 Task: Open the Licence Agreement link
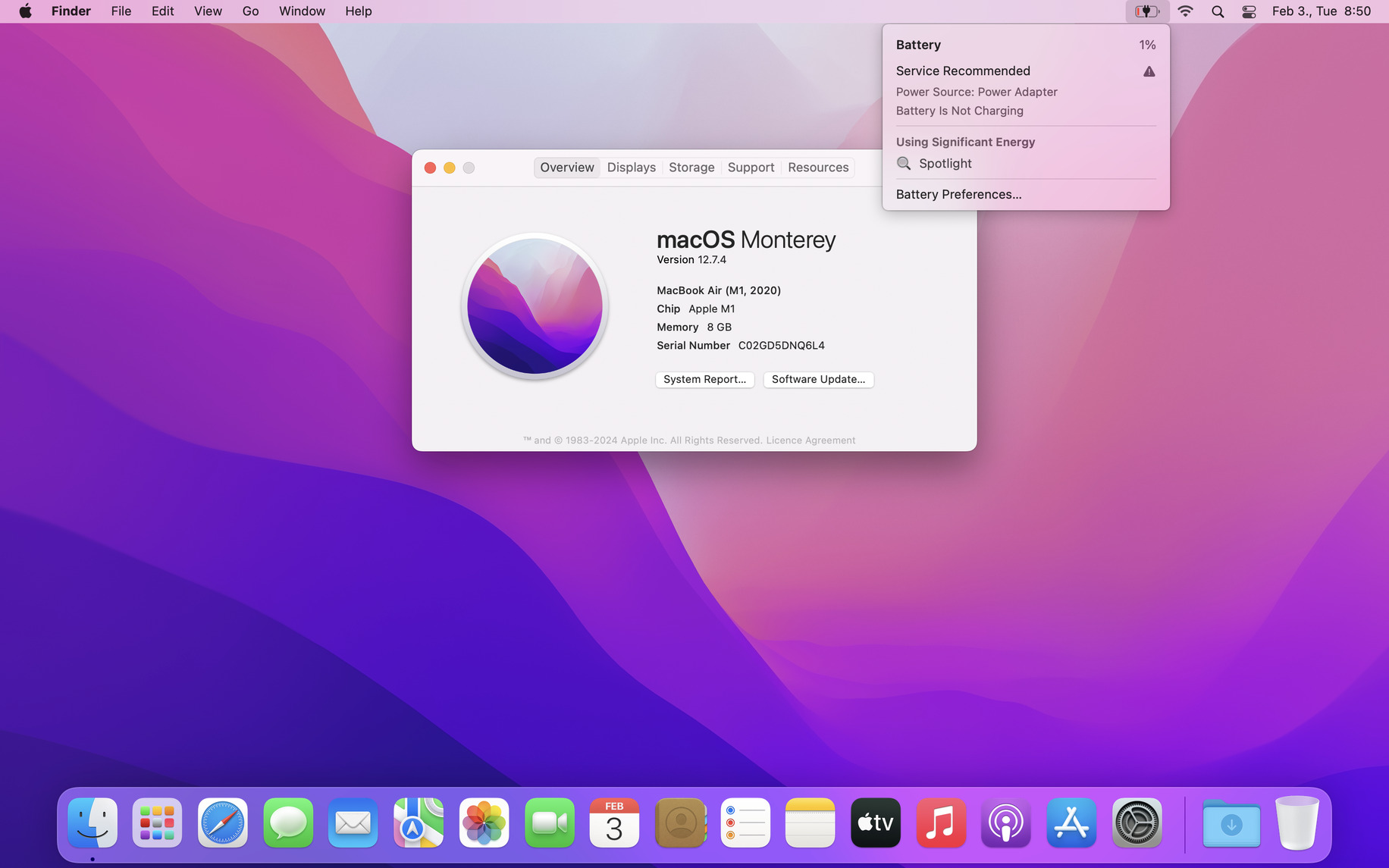[811, 440]
